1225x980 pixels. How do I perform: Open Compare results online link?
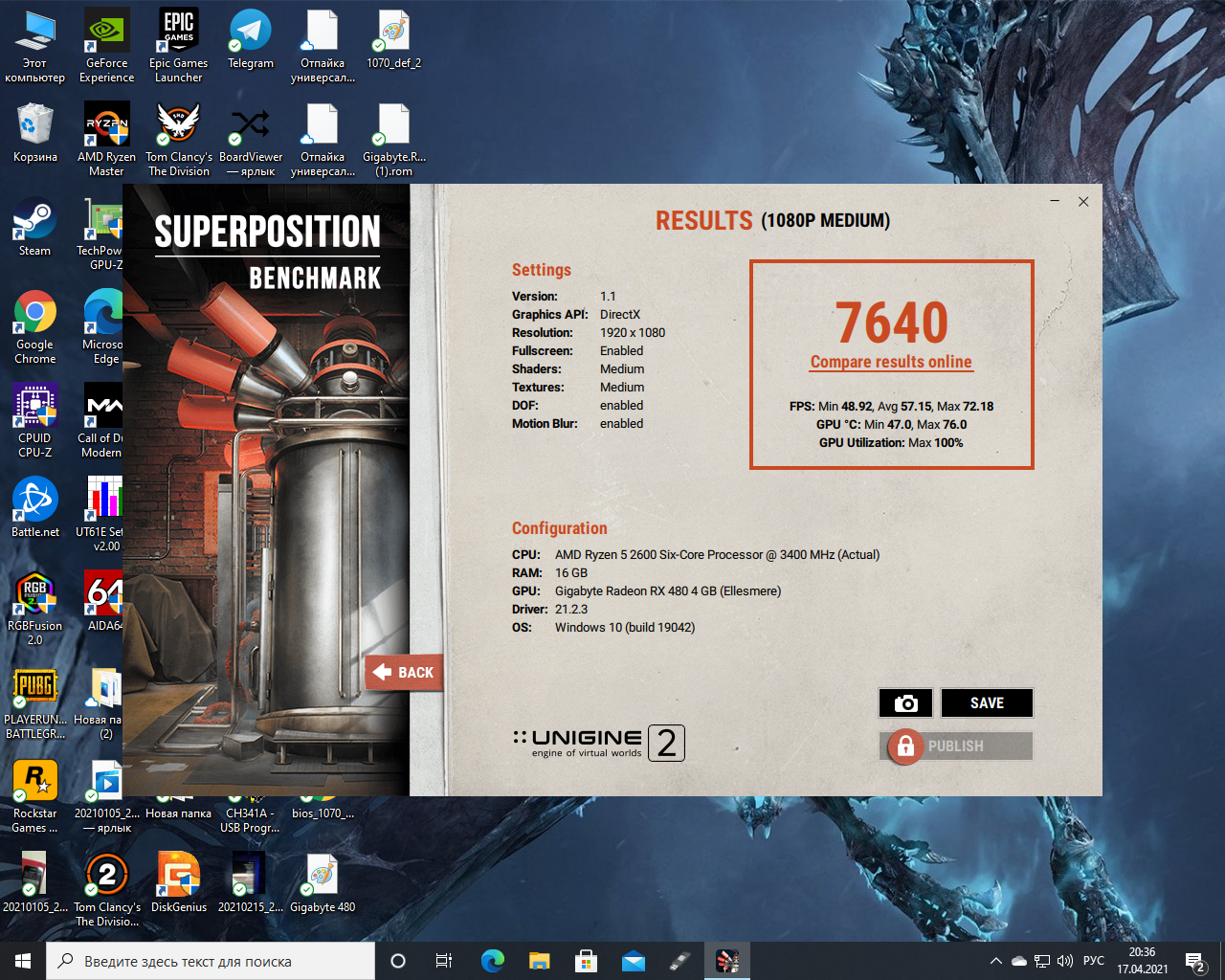click(891, 362)
